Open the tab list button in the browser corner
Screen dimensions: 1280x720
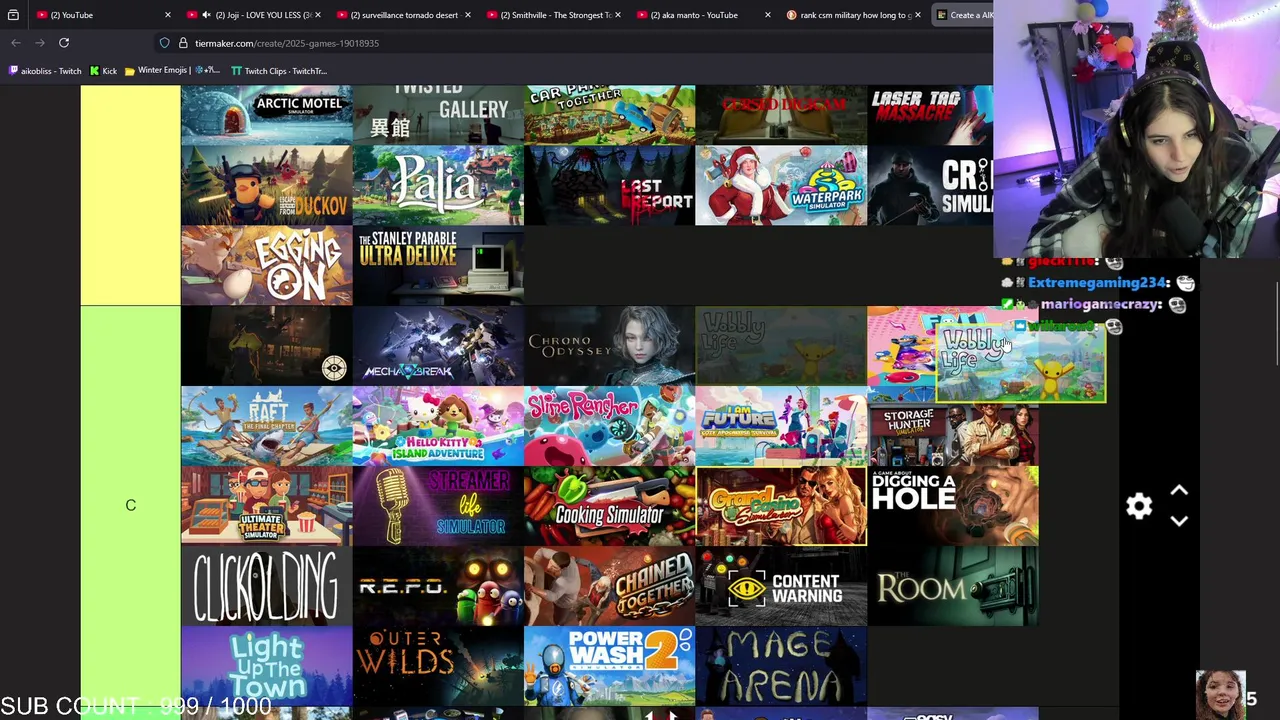[x=13, y=15]
